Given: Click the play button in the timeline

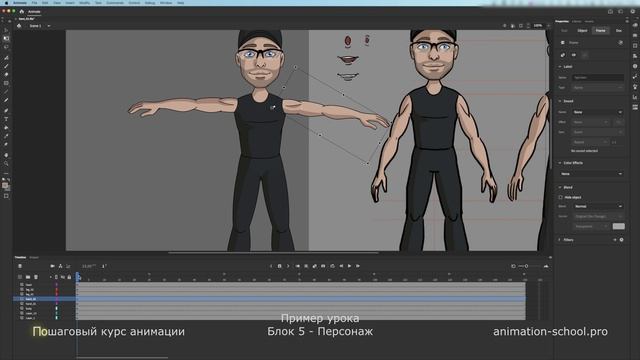Looking at the screenshot, I should tap(349, 266).
